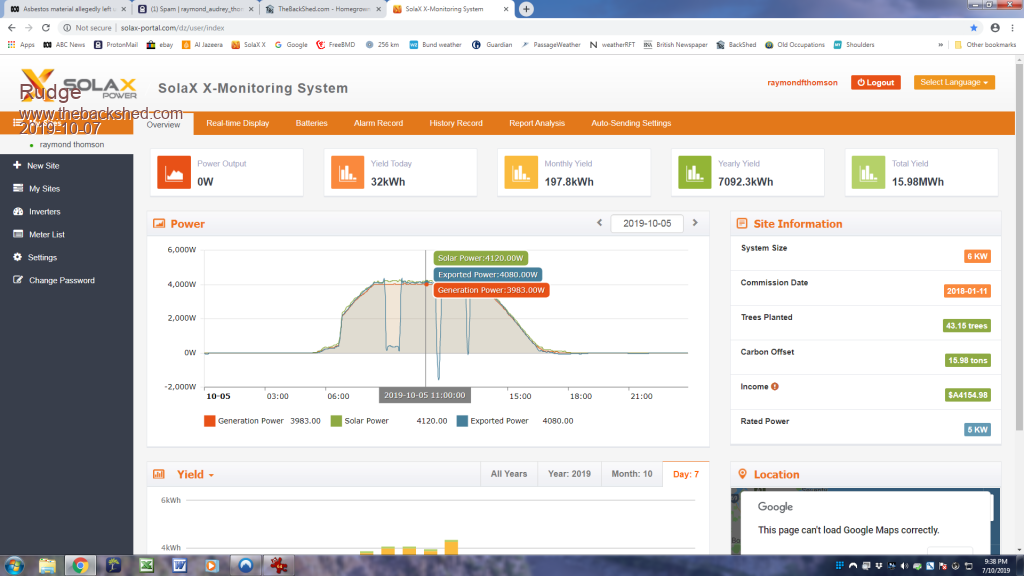
Task: Click the bookmark star in address bar
Action: click(973, 28)
